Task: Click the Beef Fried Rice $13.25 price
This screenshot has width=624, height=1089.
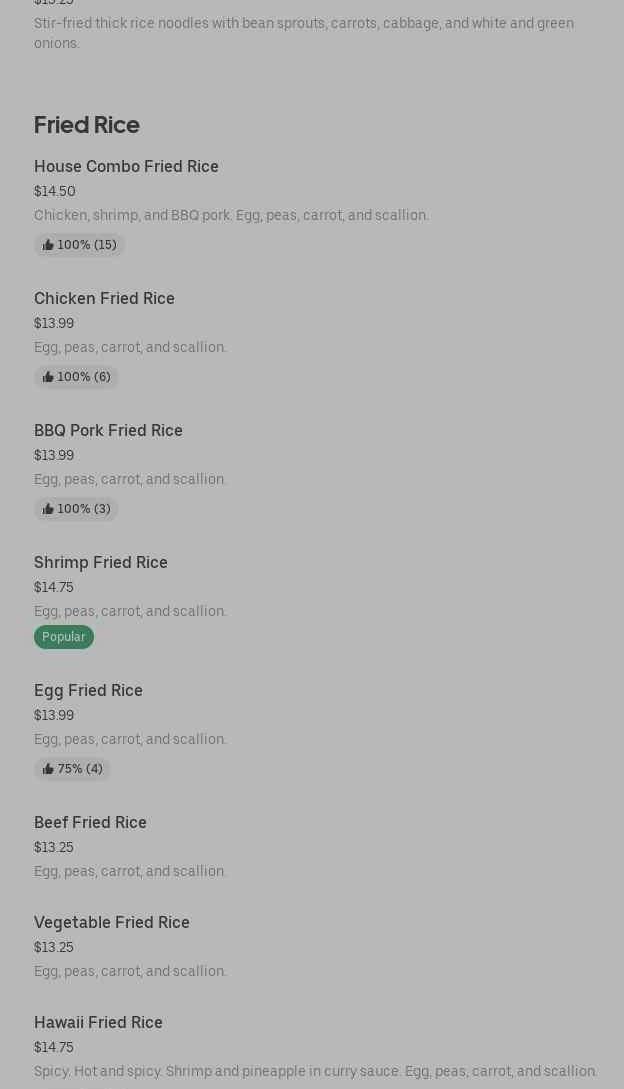Action: (54, 847)
